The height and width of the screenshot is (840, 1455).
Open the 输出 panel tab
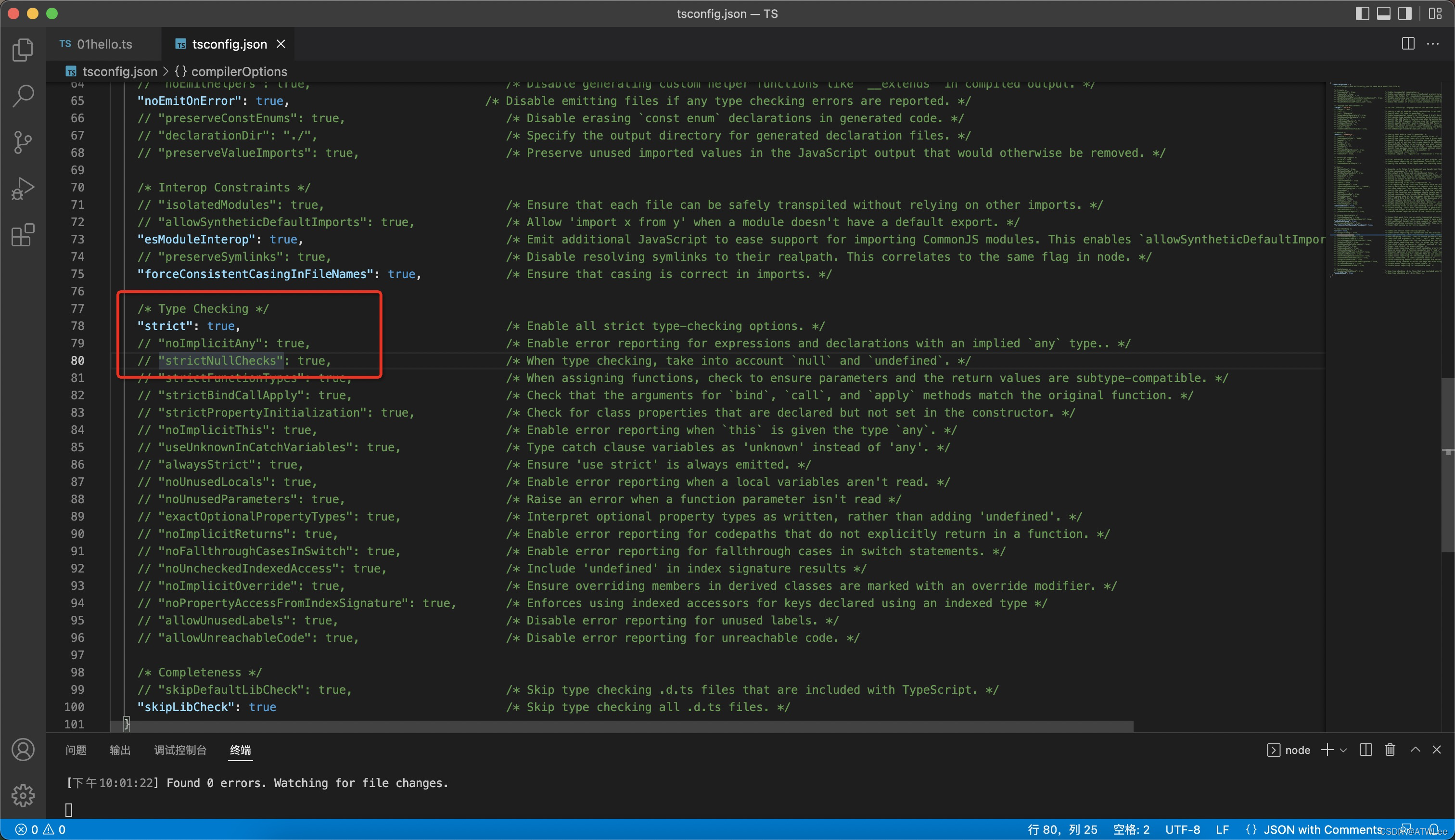coord(120,750)
